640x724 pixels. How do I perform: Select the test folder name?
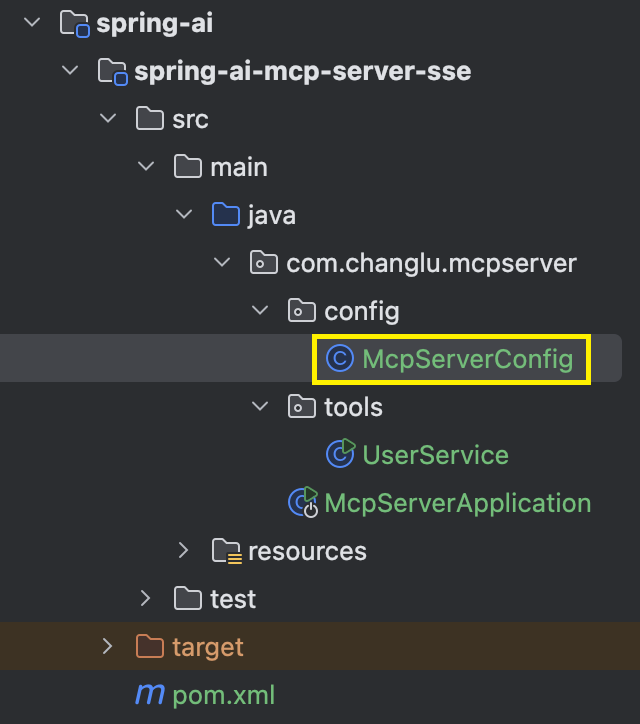click(233, 599)
